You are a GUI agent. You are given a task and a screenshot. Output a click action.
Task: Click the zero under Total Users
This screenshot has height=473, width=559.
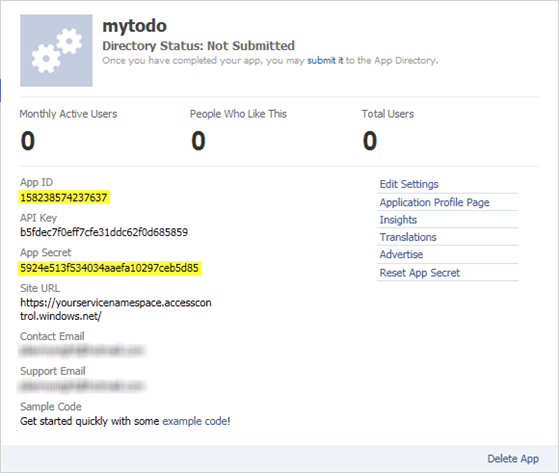click(x=370, y=141)
